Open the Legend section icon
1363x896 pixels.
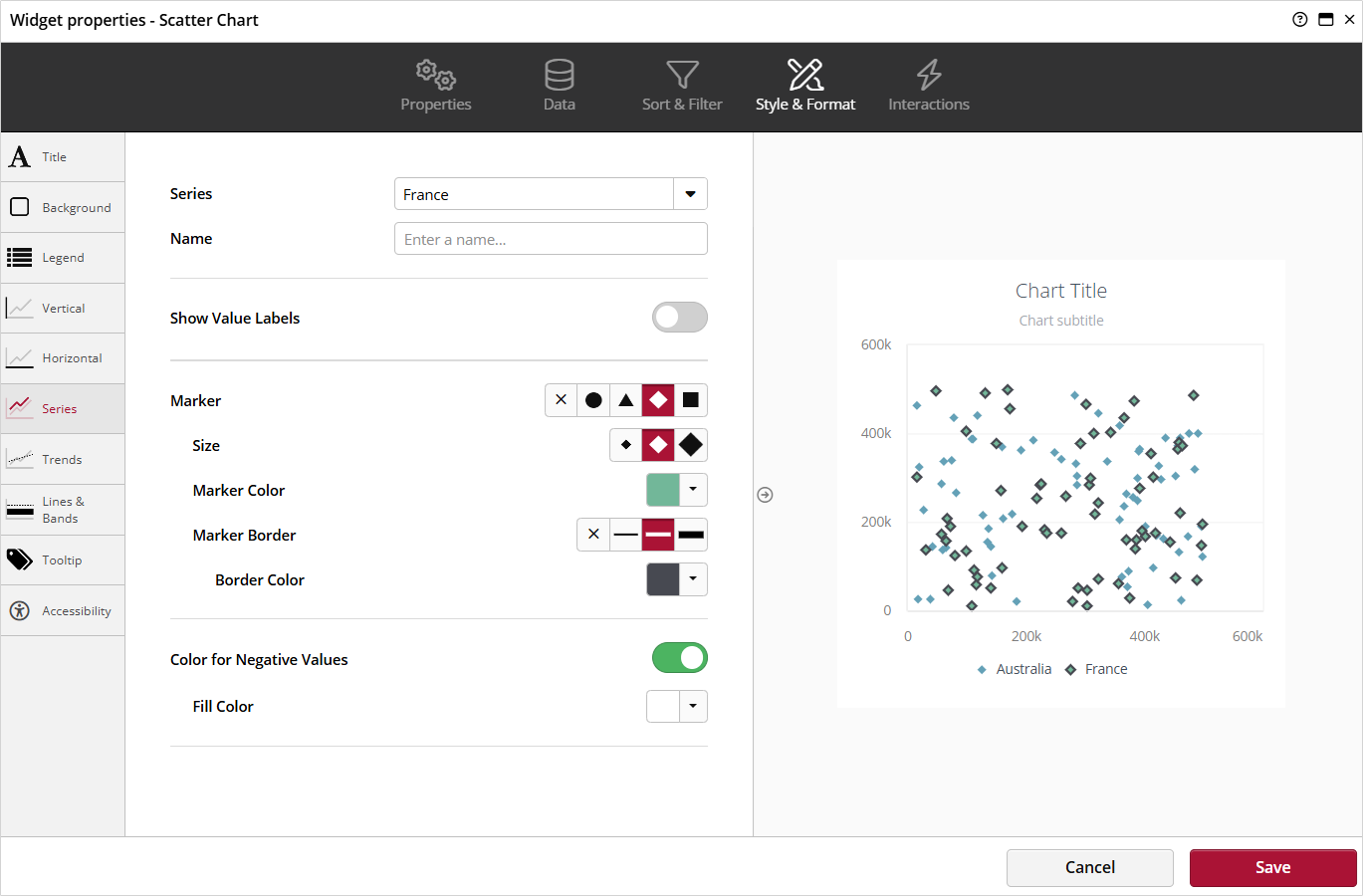click(20, 258)
